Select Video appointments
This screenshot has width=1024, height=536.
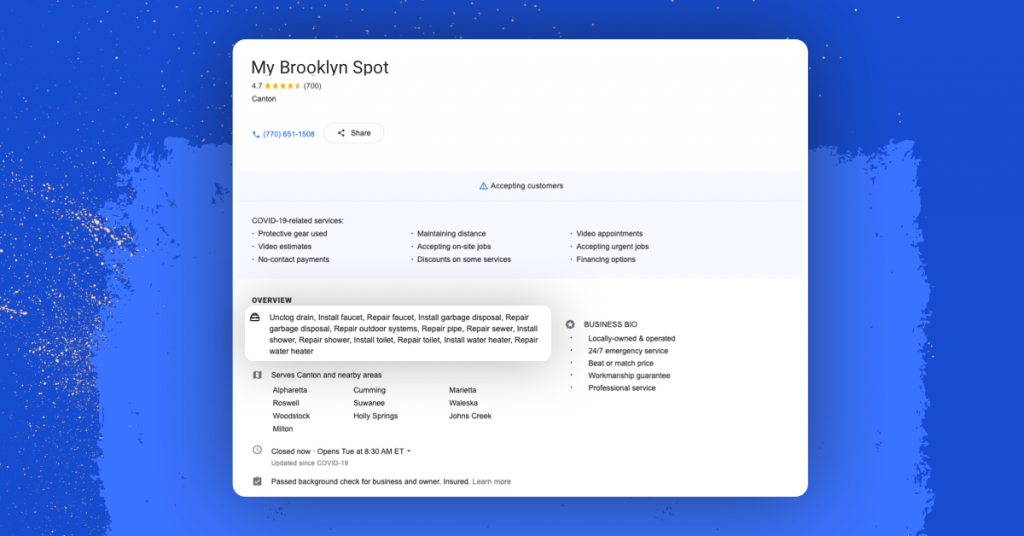(x=609, y=234)
